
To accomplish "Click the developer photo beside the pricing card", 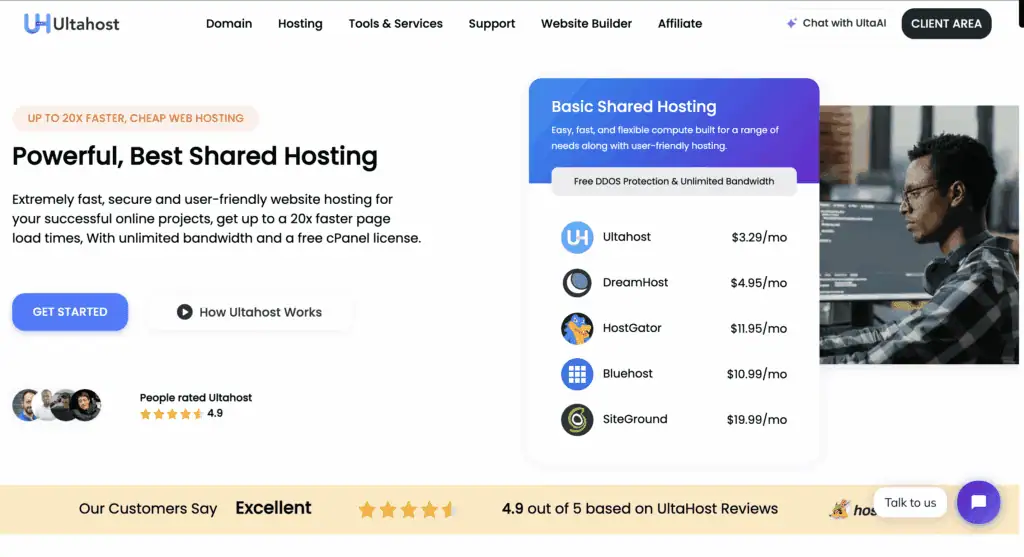I will 919,234.
